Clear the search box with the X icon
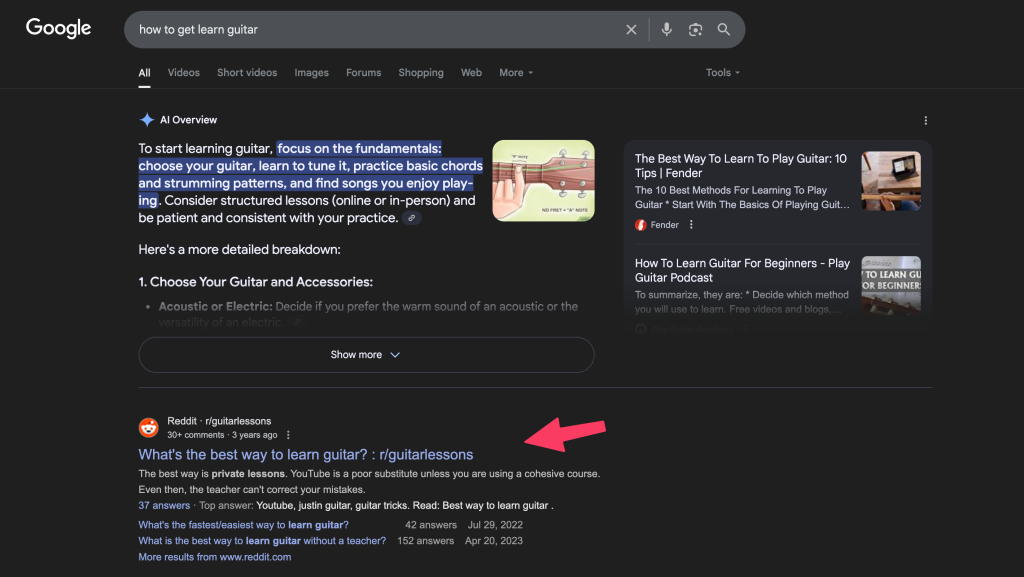This screenshot has height=577, width=1024. tap(631, 30)
